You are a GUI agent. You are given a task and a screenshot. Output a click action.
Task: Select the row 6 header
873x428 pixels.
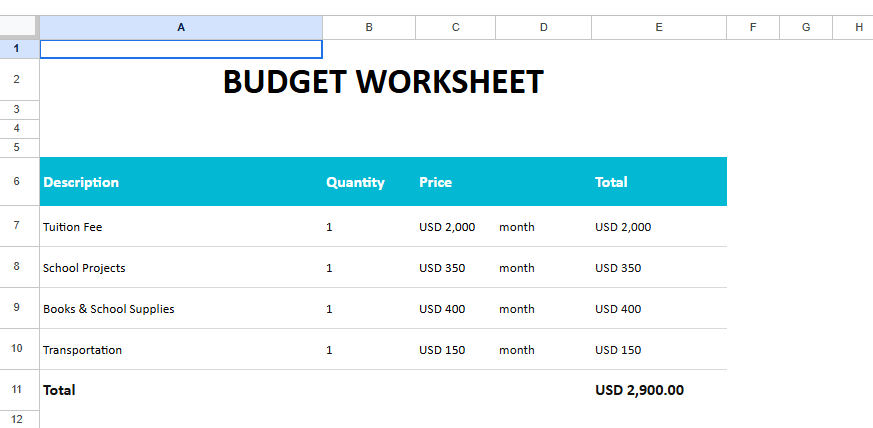pos(17,181)
